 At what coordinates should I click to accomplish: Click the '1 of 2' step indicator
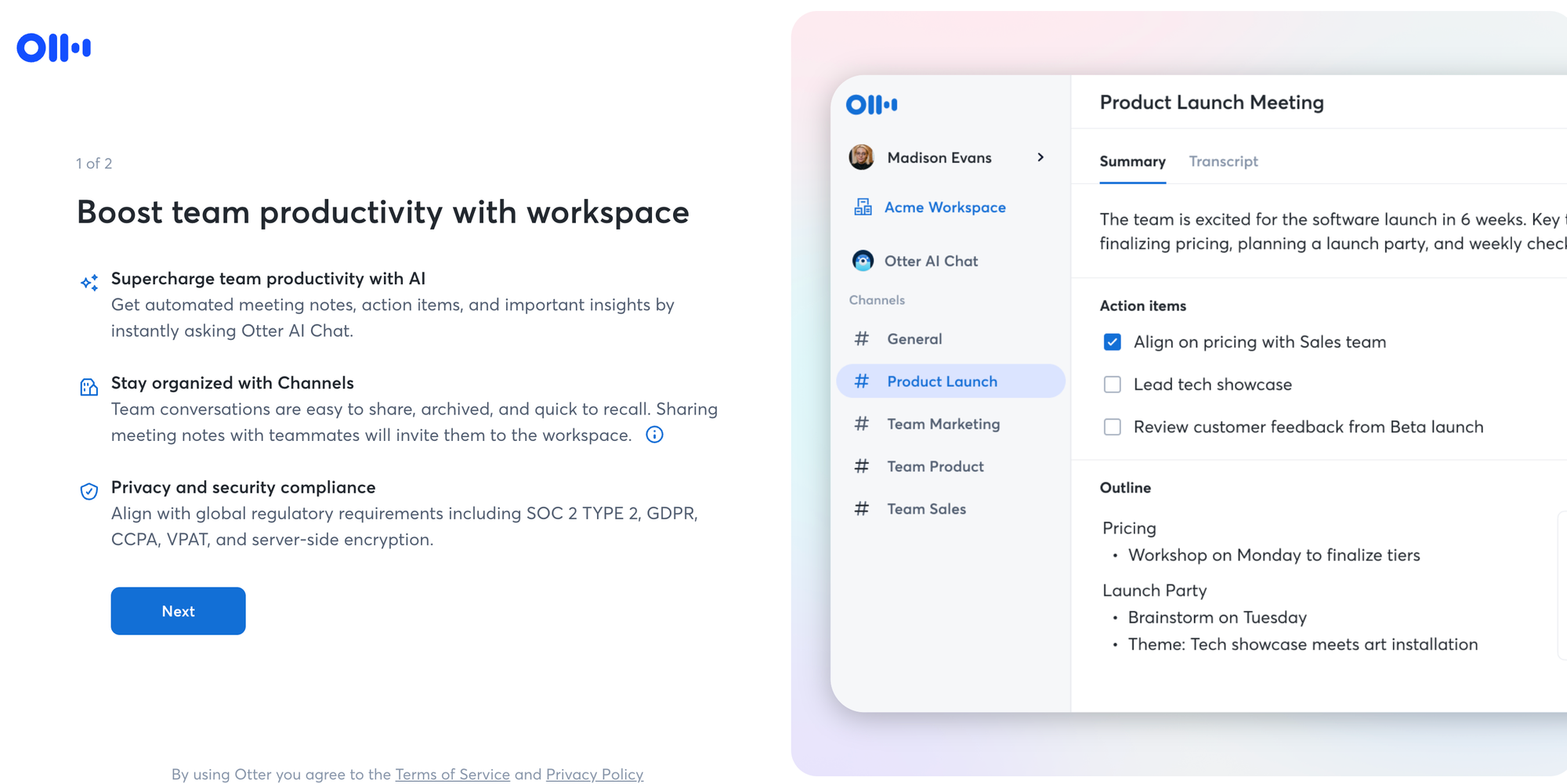94,163
